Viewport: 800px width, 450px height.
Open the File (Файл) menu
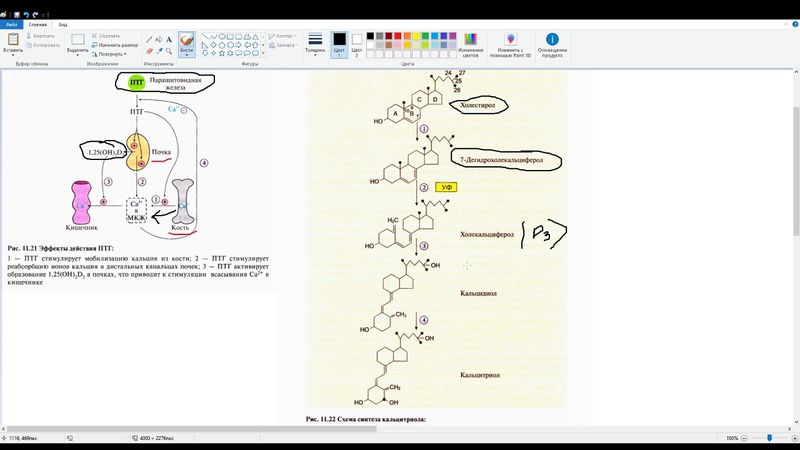point(12,23)
